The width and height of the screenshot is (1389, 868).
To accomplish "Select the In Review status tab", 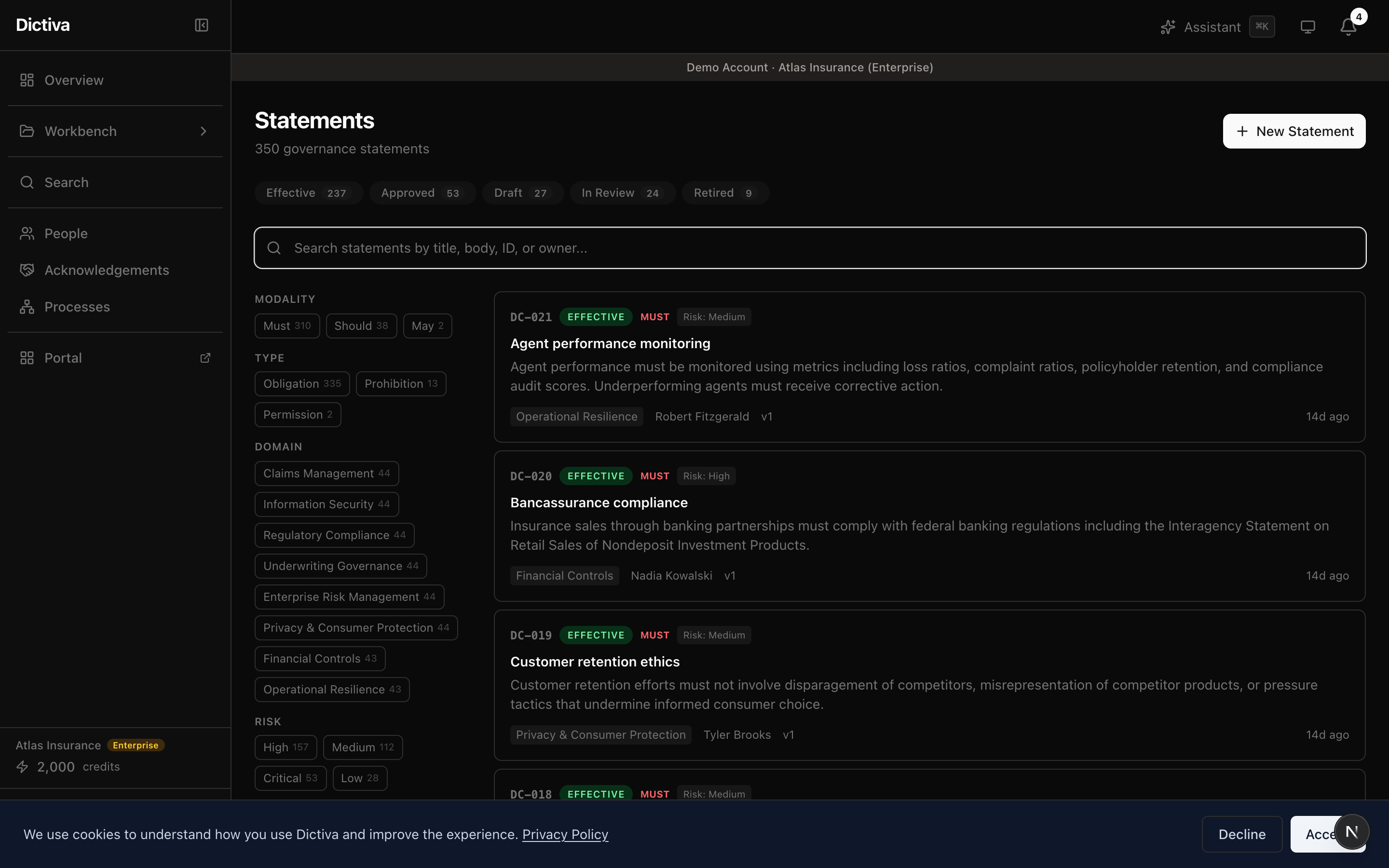I will pyautogui.click(x=622, y=193).
